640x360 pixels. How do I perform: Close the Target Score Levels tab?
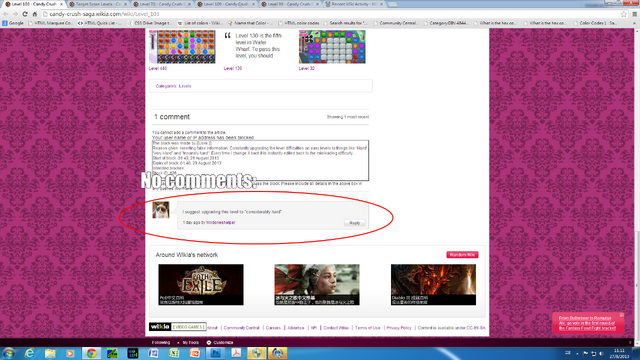pos(125,4)
